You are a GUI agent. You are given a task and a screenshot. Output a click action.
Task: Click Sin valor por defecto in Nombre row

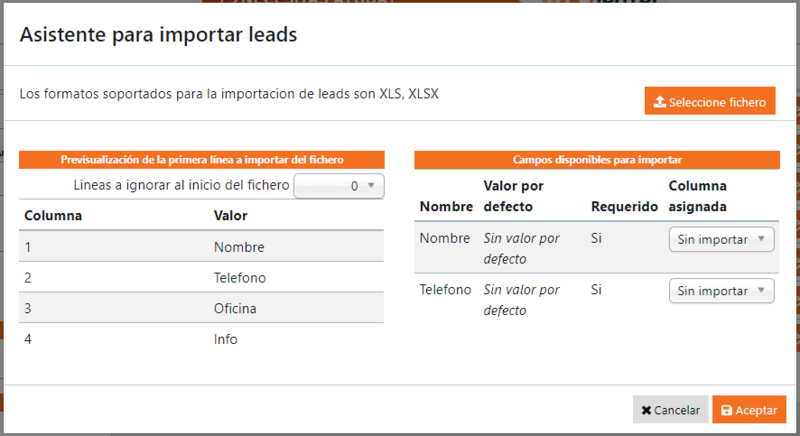pos(521,248)
